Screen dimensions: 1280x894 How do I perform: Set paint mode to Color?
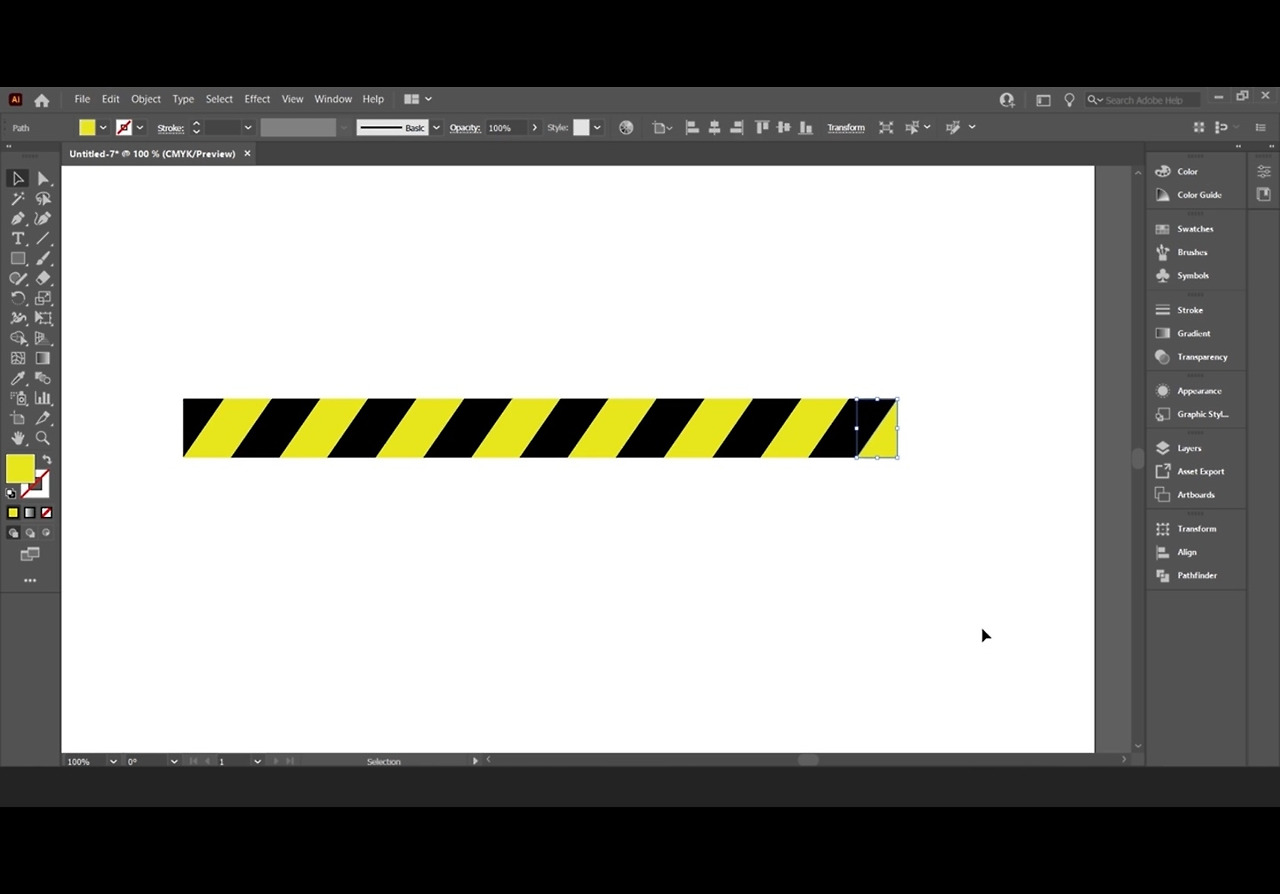point(13,513)
